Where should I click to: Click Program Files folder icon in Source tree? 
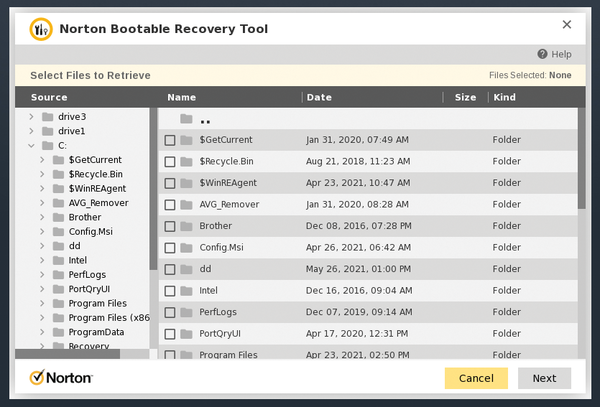(x=58, y=303)
